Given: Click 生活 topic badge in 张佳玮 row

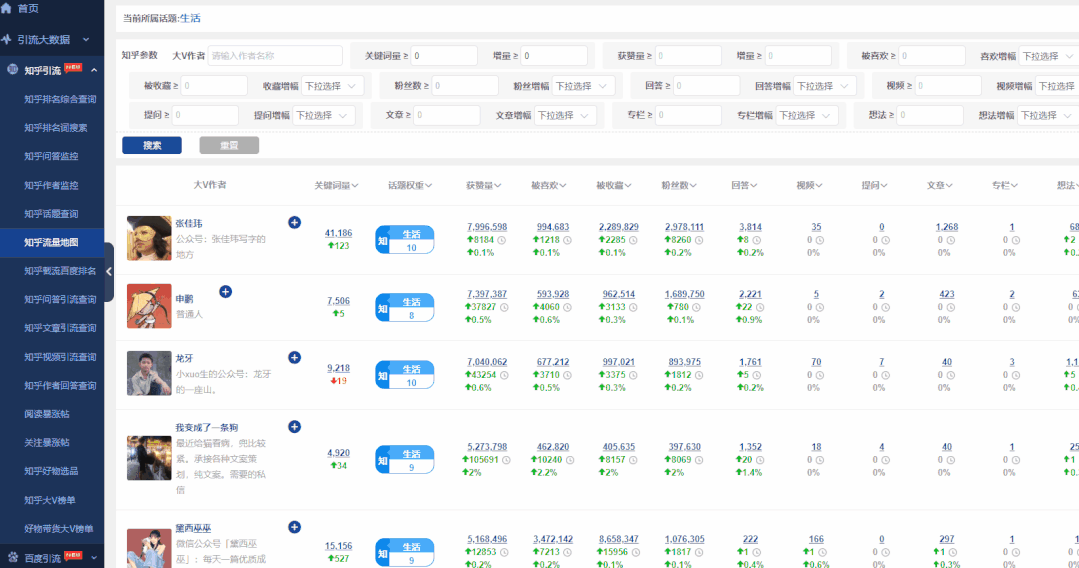Looking at the screenshot, I should click(405, 240).
